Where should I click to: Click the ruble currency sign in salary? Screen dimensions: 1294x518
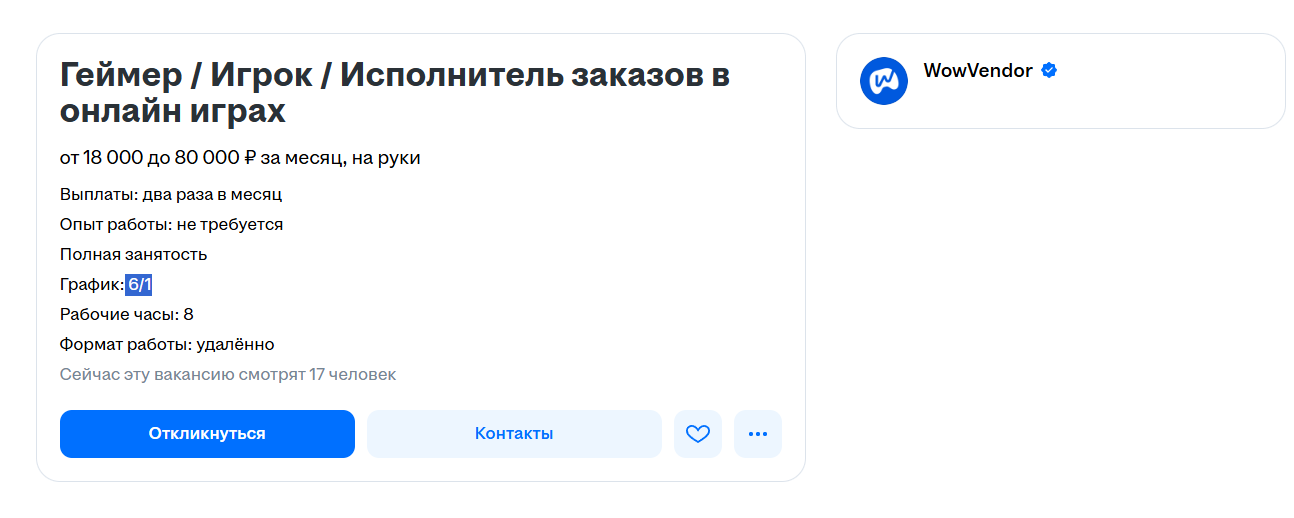pyautogui.click(x=250, y=158)
